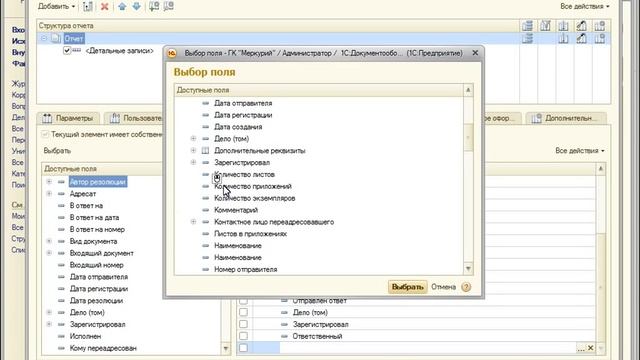Viewport: 640px width, 360px height.
Task: Select Дата отправителя in dialog
Action: pos(243,103)
